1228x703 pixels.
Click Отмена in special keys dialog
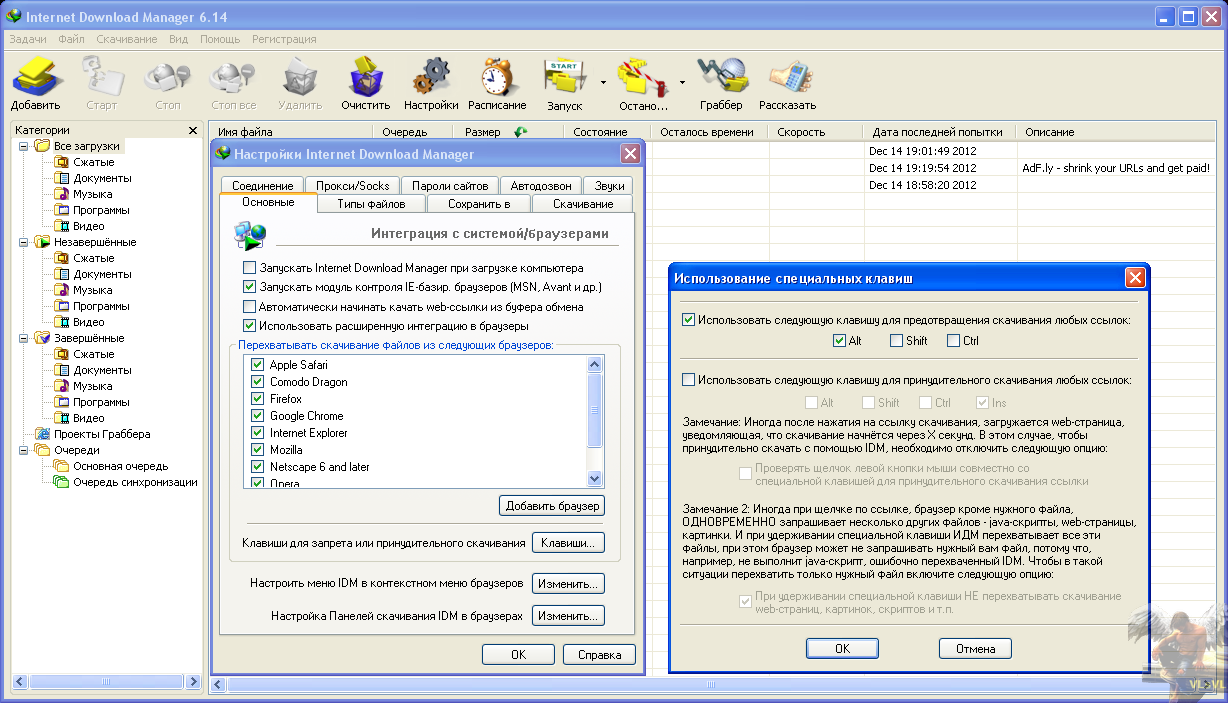[x=975, y=649]
